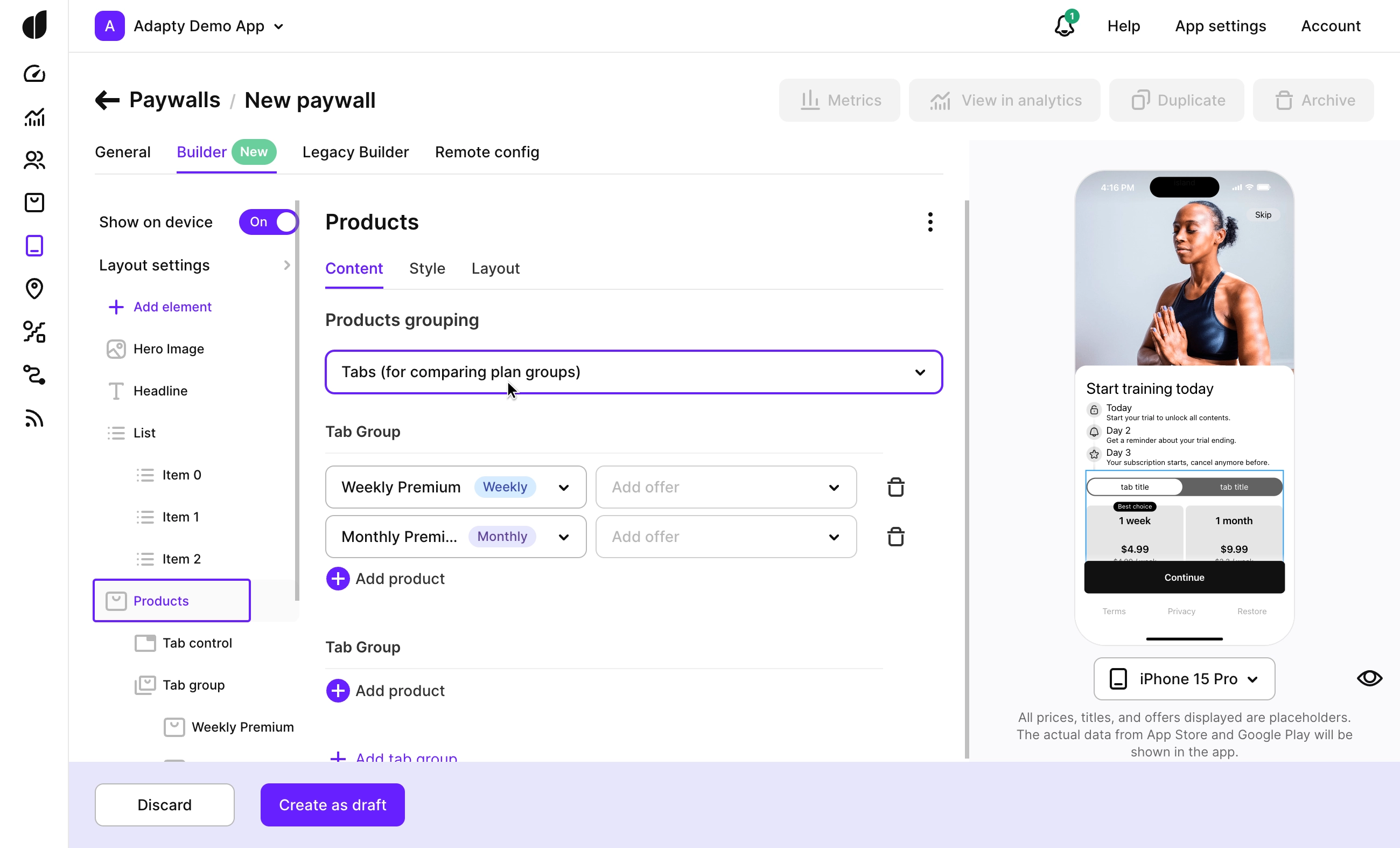Delete the Weekly Premium product row
1400x848 pixels.
point(895,487)
